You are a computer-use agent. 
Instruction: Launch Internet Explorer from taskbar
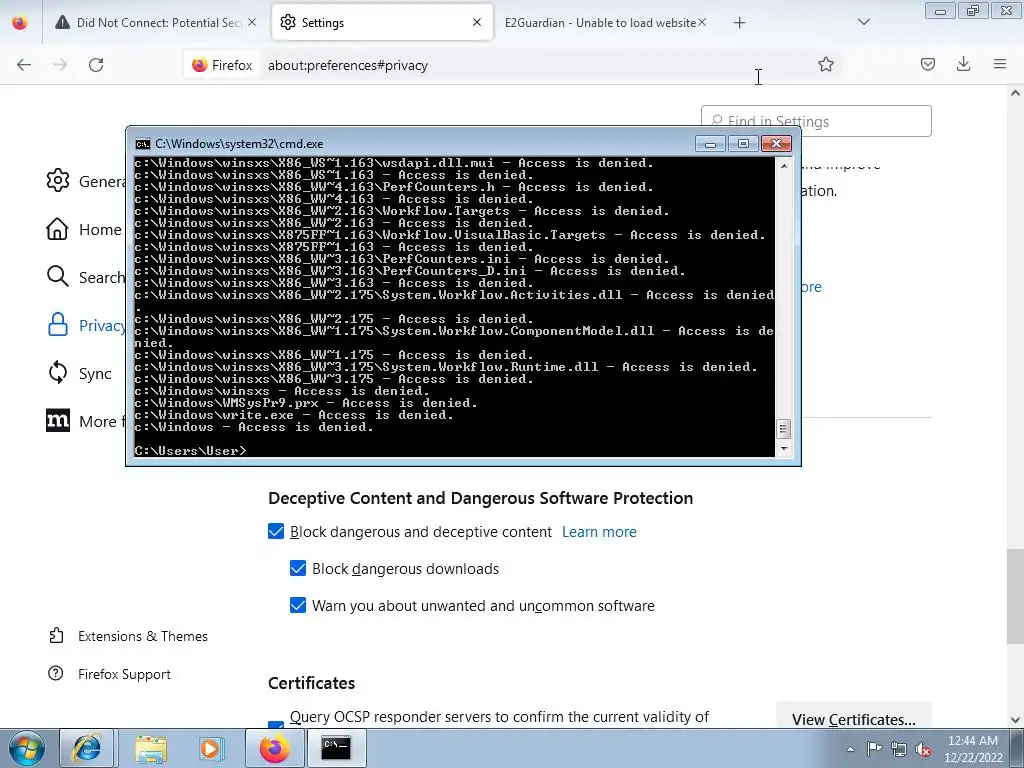88,748
